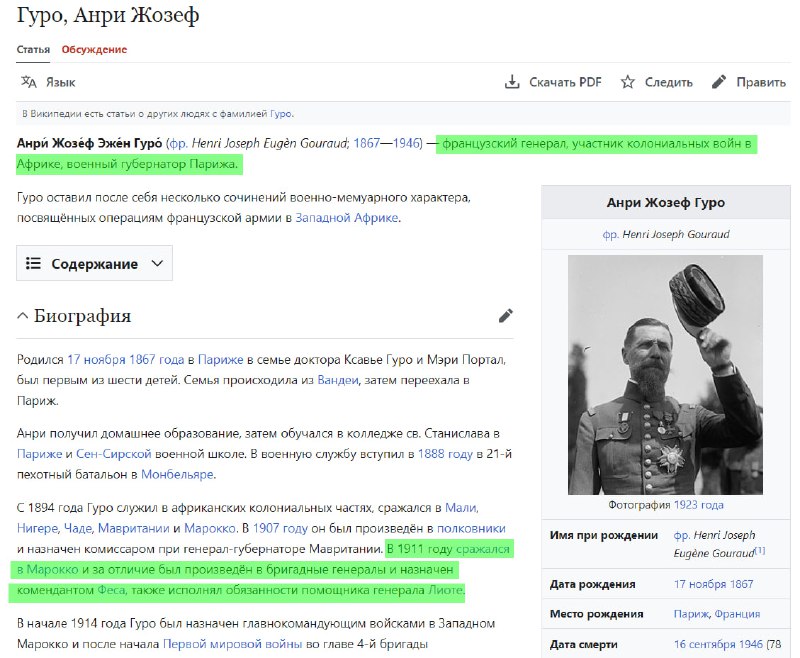The height and width of the screenshot is (658, 800).
Task: Follow the Чаде link
Action: [78, 528]
